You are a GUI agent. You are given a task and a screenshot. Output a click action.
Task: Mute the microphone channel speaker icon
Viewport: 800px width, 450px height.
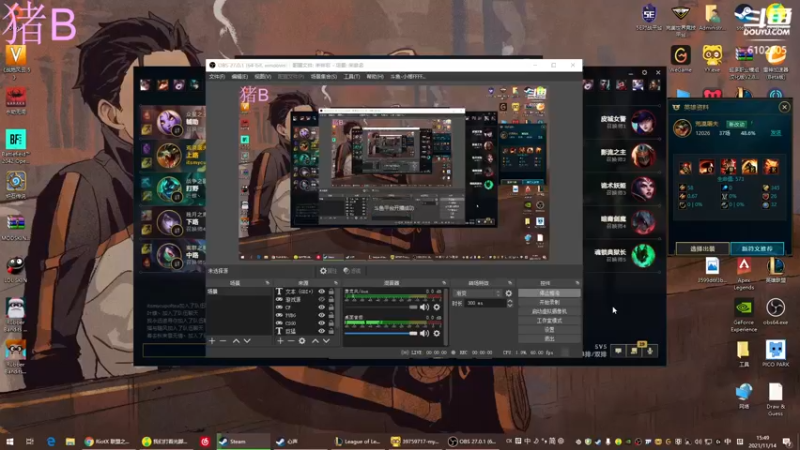coord(424,307)
